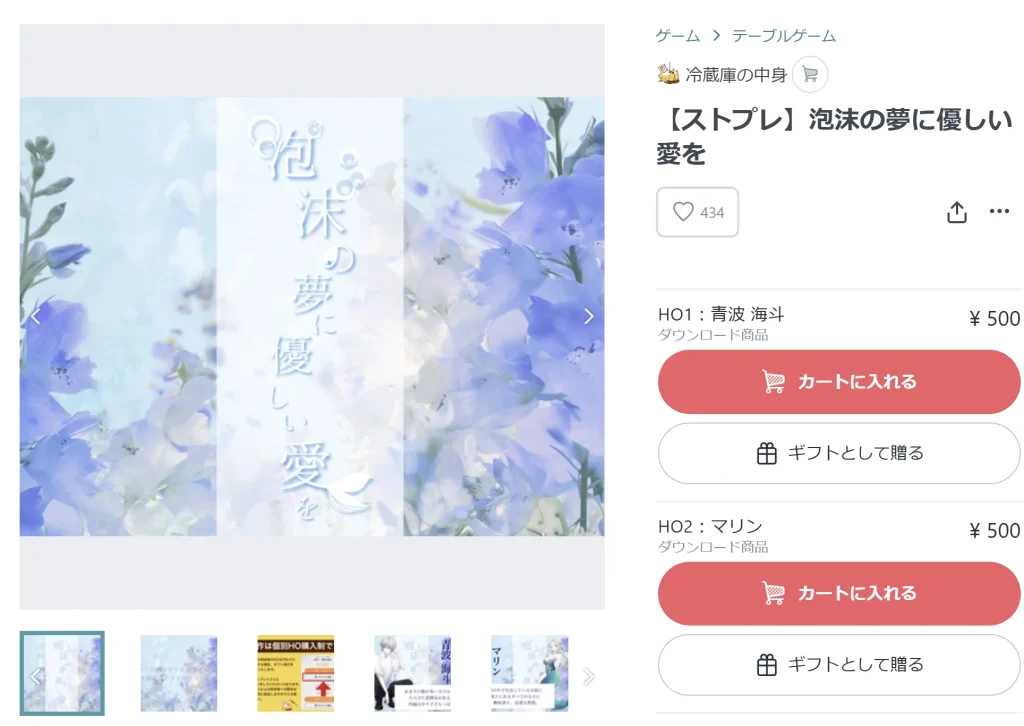Open the three-dots more options menu
This screenshot has width=1024, height=726.
tap(999, 211)
